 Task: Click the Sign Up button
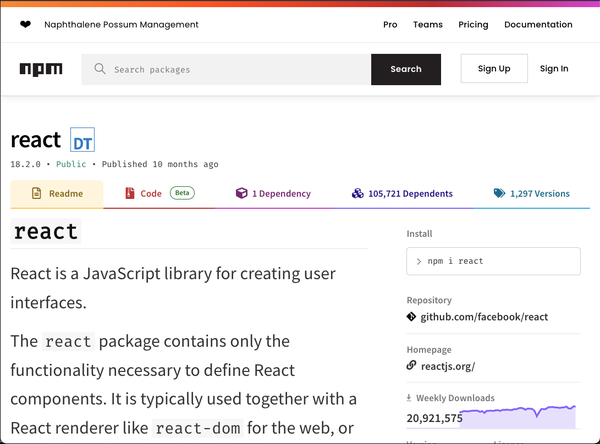click(x=494, y=69)
